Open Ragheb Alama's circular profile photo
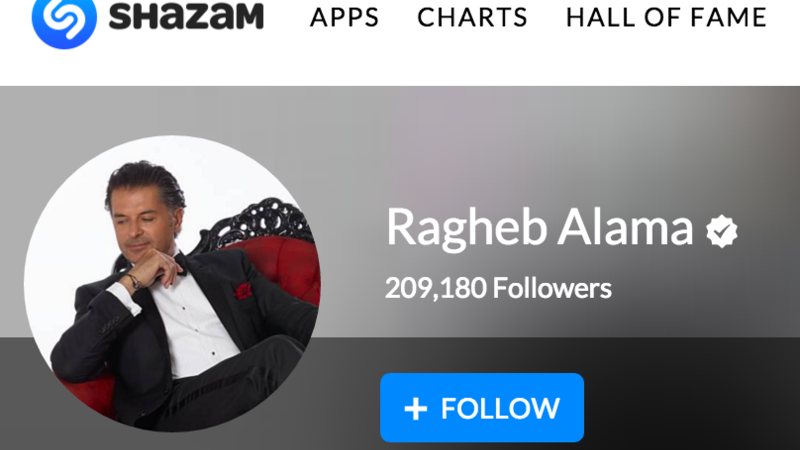The height and width of the screenshot is (450, 800). click(172, 283)
